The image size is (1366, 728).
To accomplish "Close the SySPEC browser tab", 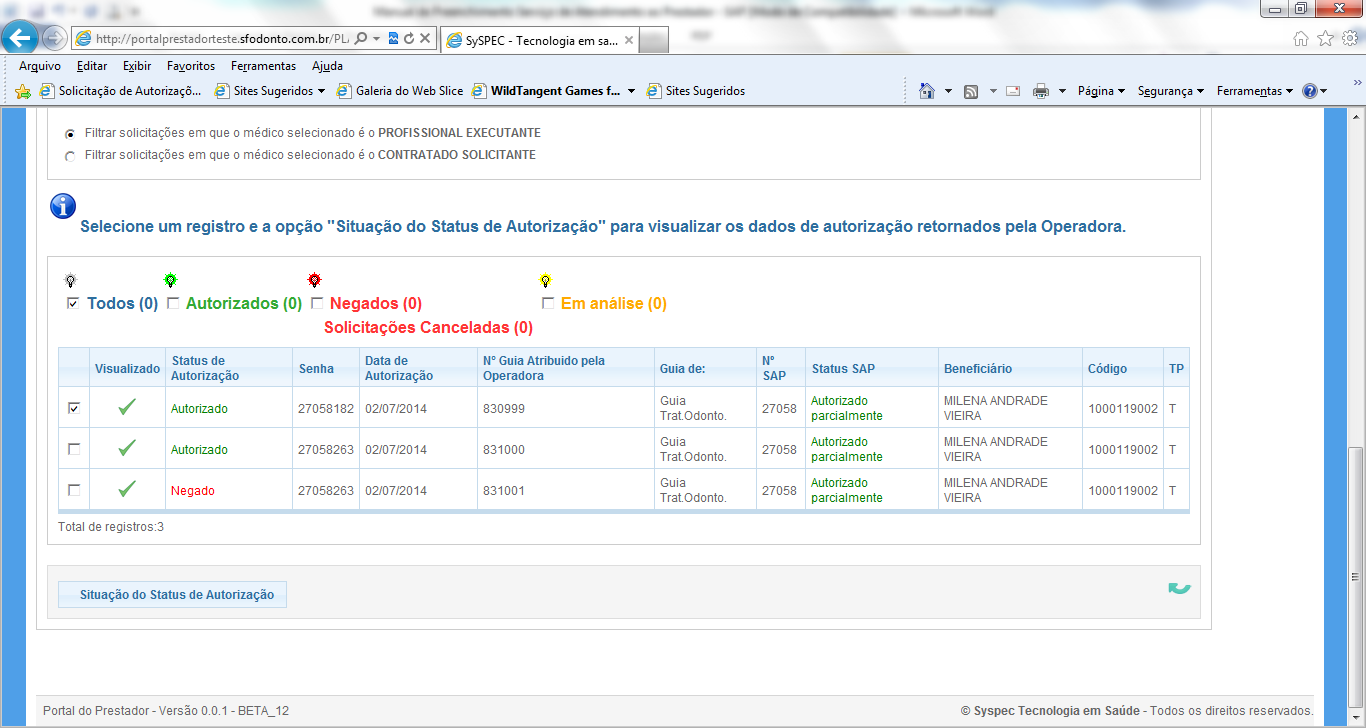I will coord(628,41).
